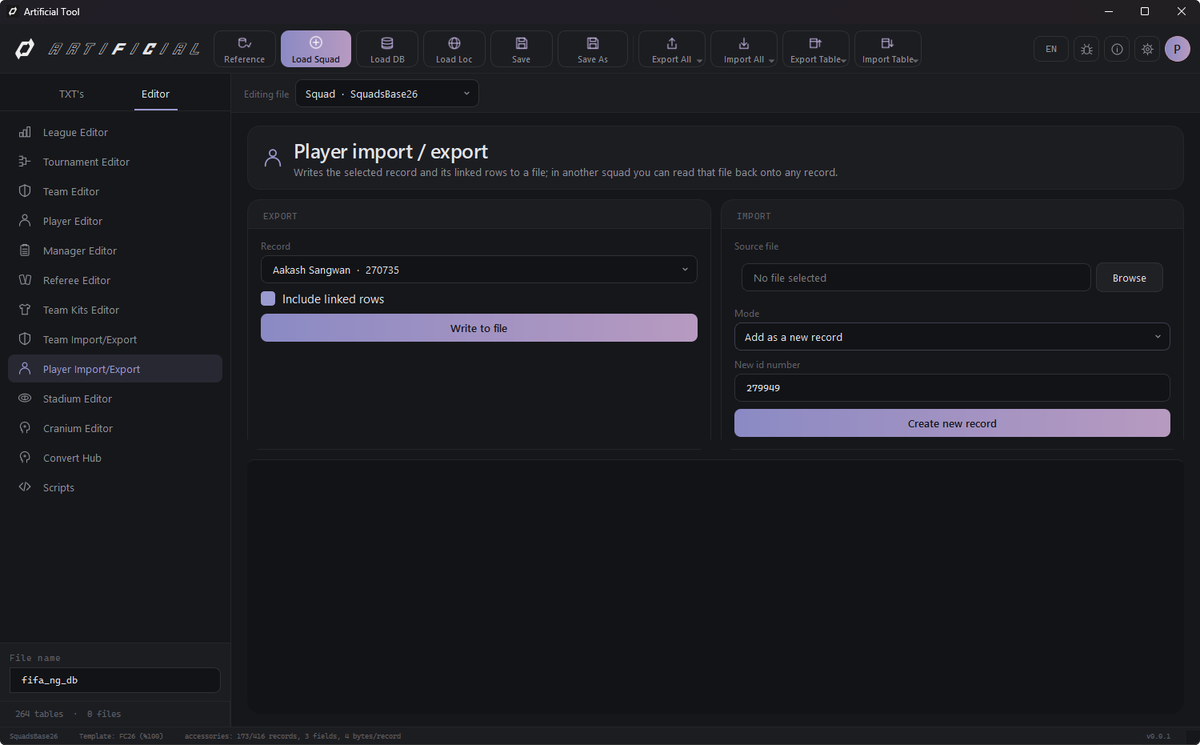Open Manager Editor in sidebar
The height and width of the screenshot is (745, 1200).
pos(115,251)
